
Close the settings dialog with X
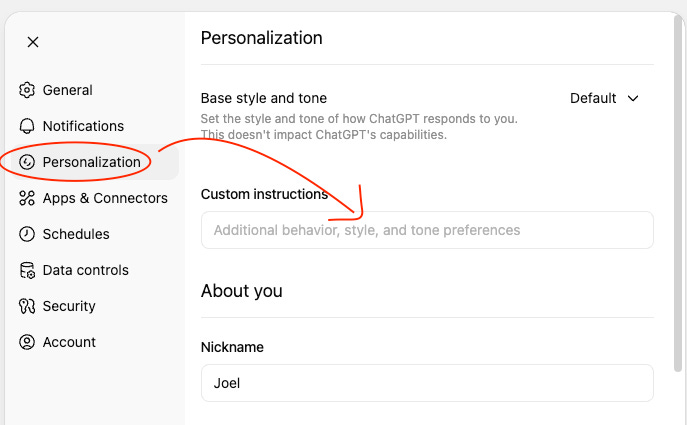33,42
